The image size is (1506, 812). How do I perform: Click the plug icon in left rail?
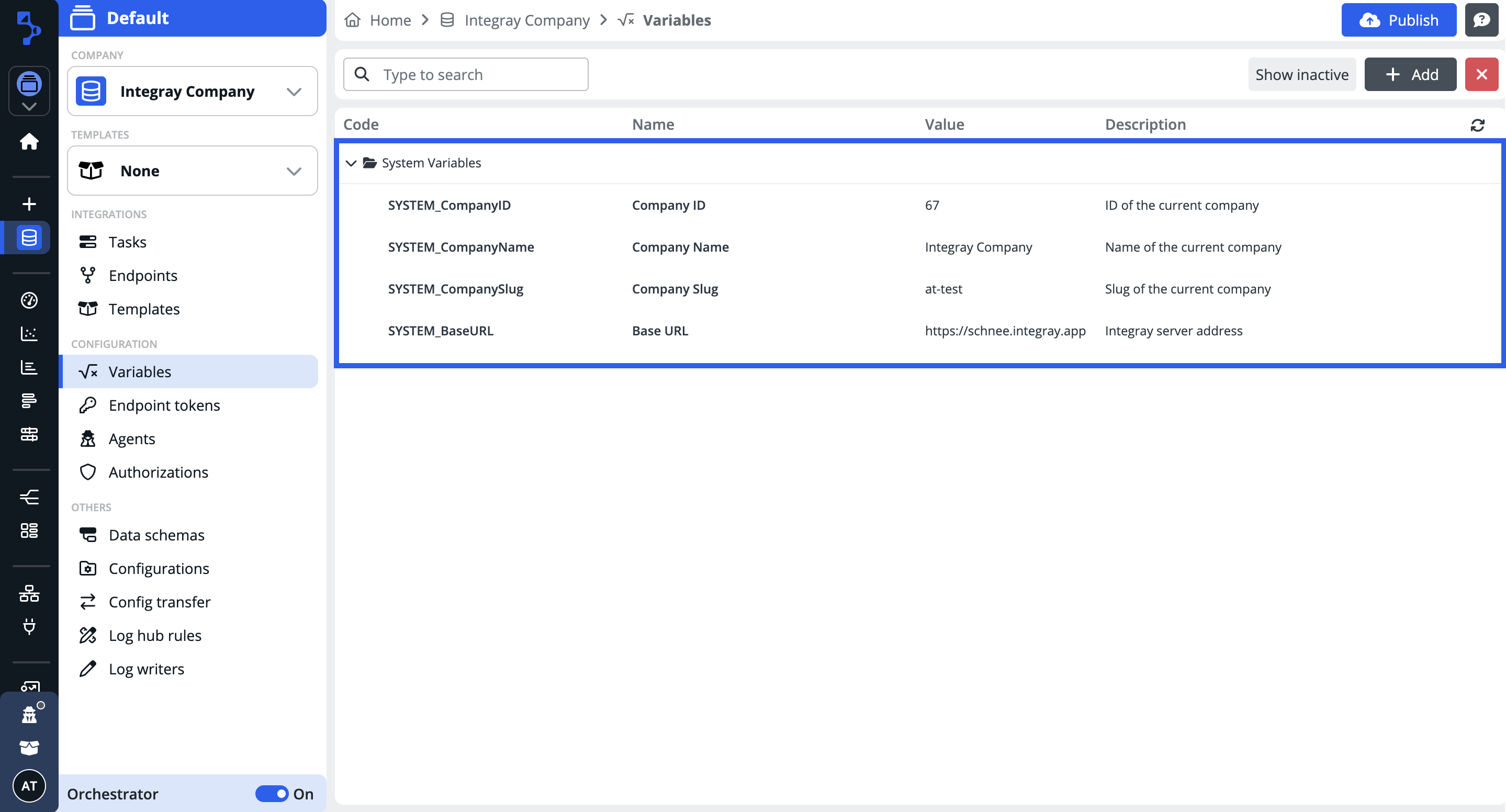coord(29,627)
